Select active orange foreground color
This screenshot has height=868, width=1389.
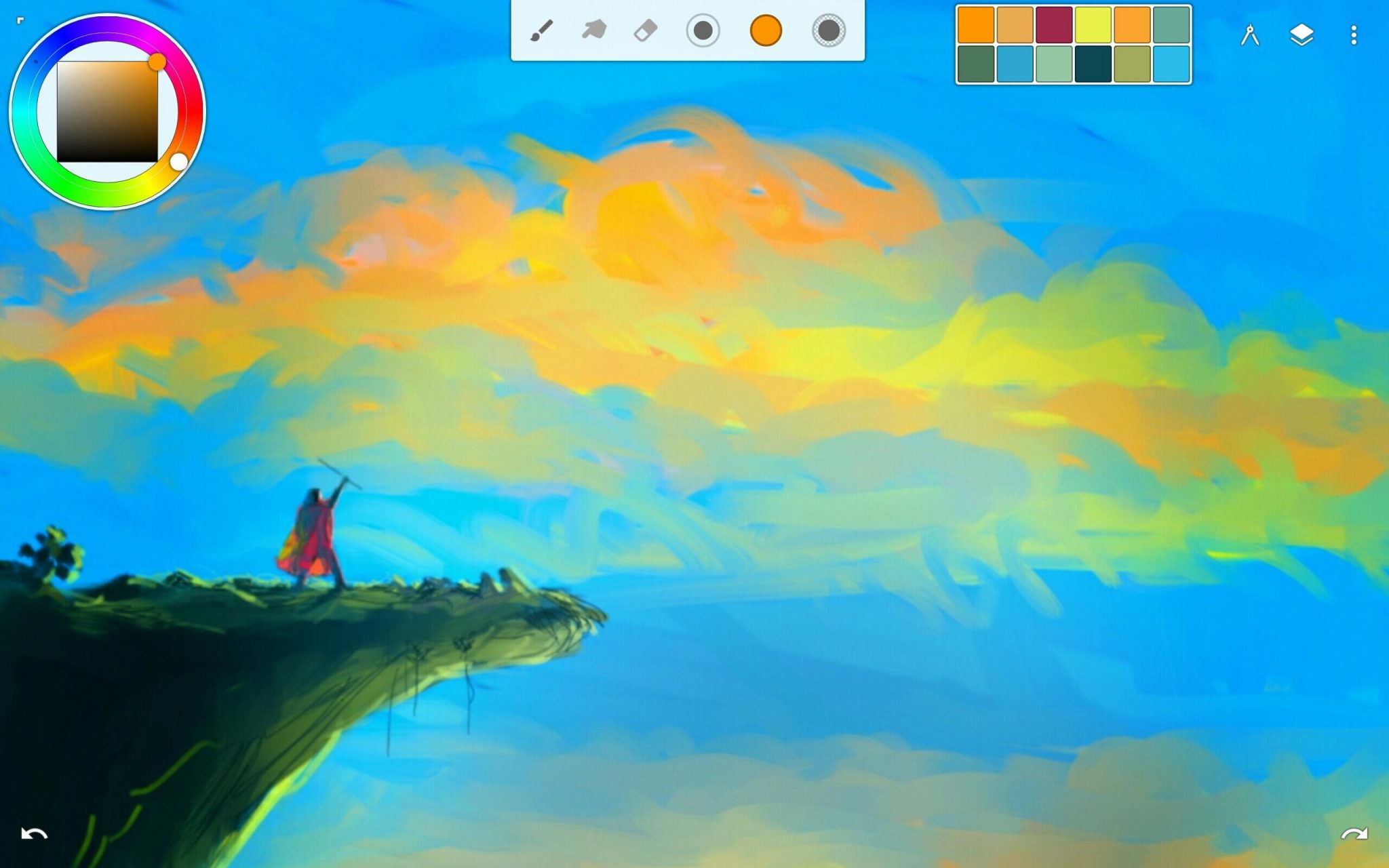[x=763, y=31]
